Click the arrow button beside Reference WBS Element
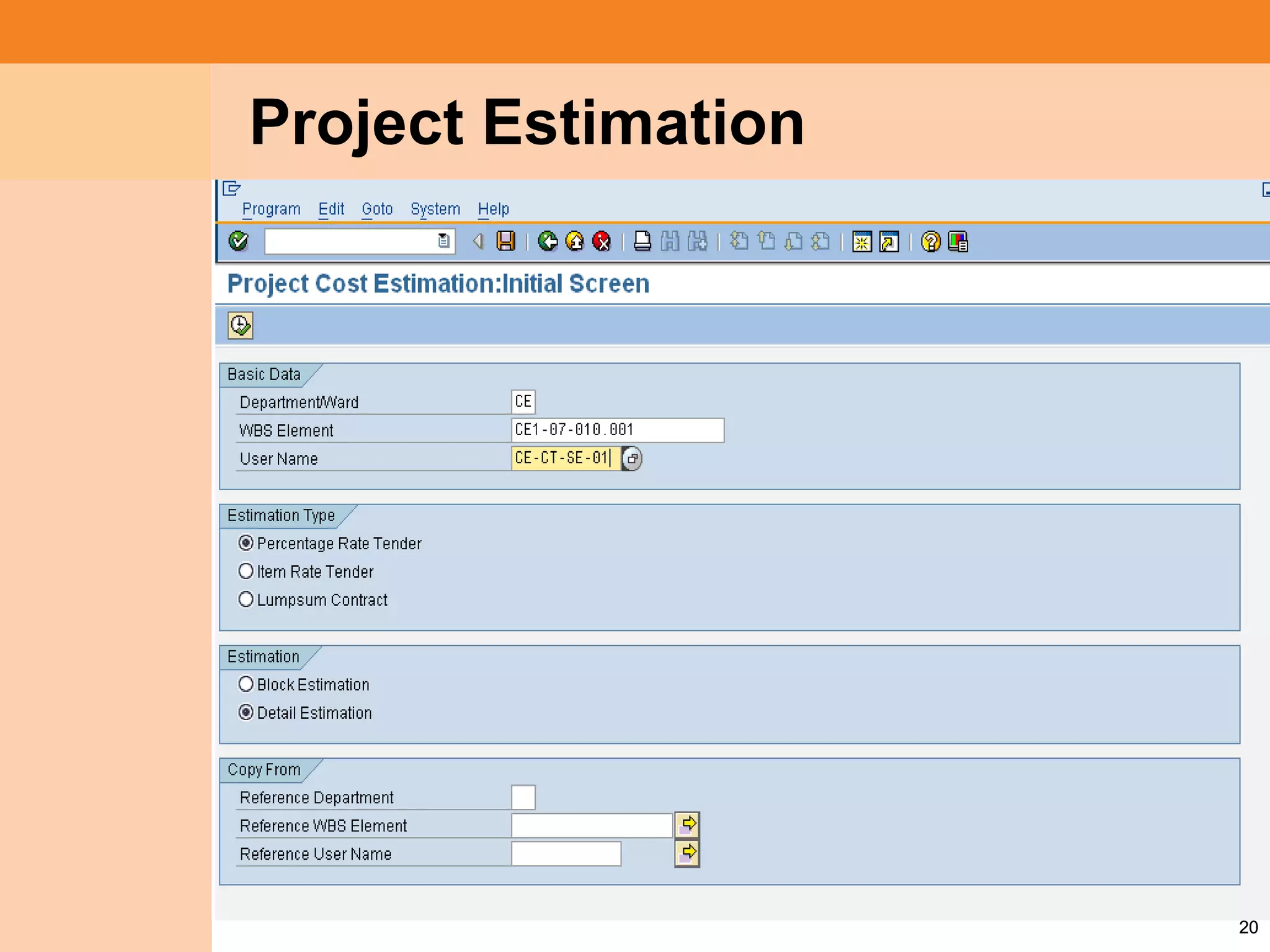Viewport: 1270px width, 952px height. tap(687, 825)
